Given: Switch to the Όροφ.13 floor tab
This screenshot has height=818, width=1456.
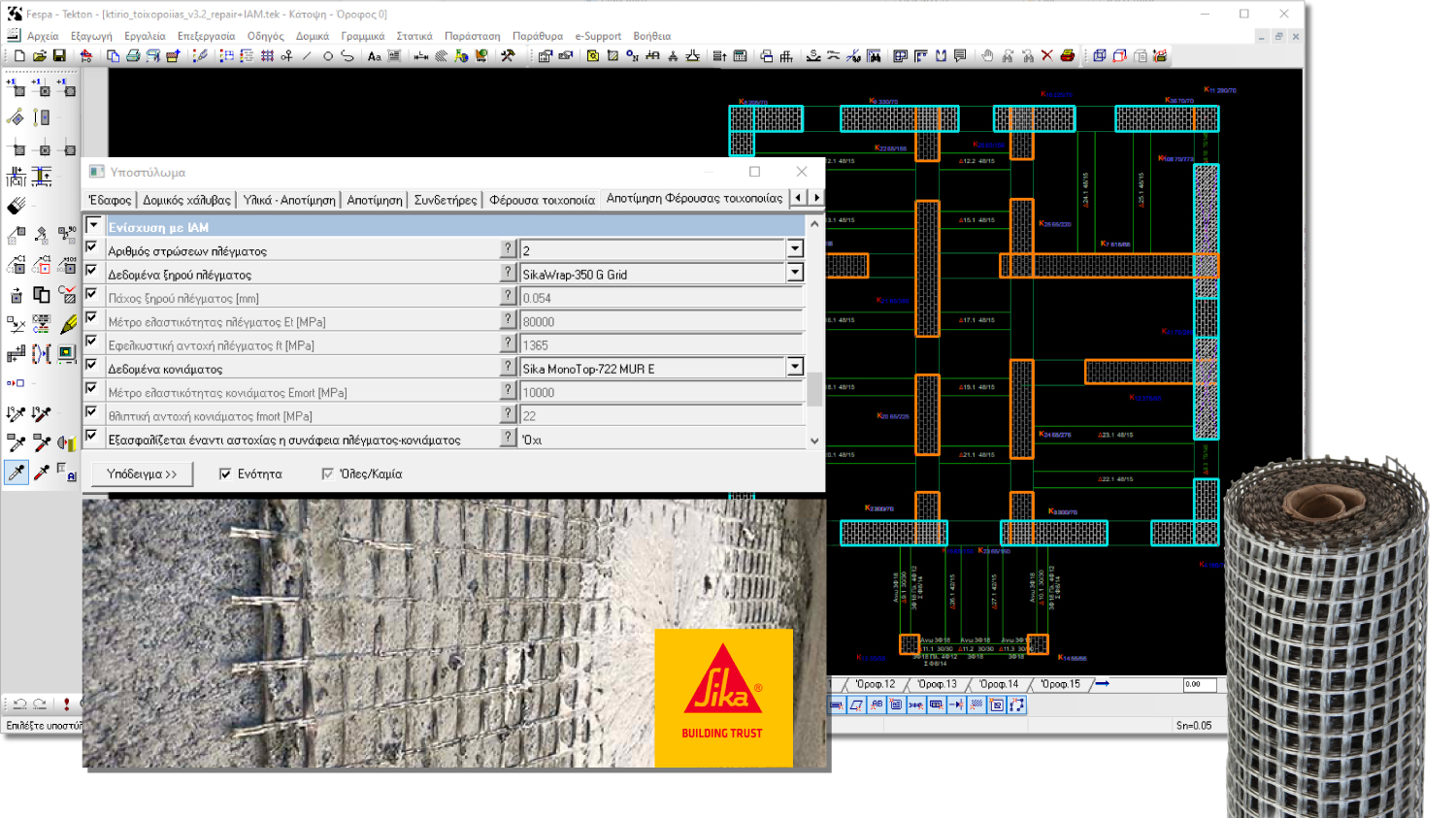Looking at the screenshot, I should (x=936, y=684).
